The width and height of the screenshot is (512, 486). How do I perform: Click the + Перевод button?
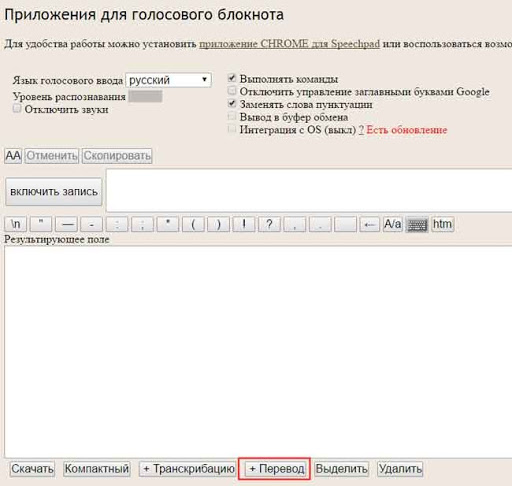(x=276, y=469)
